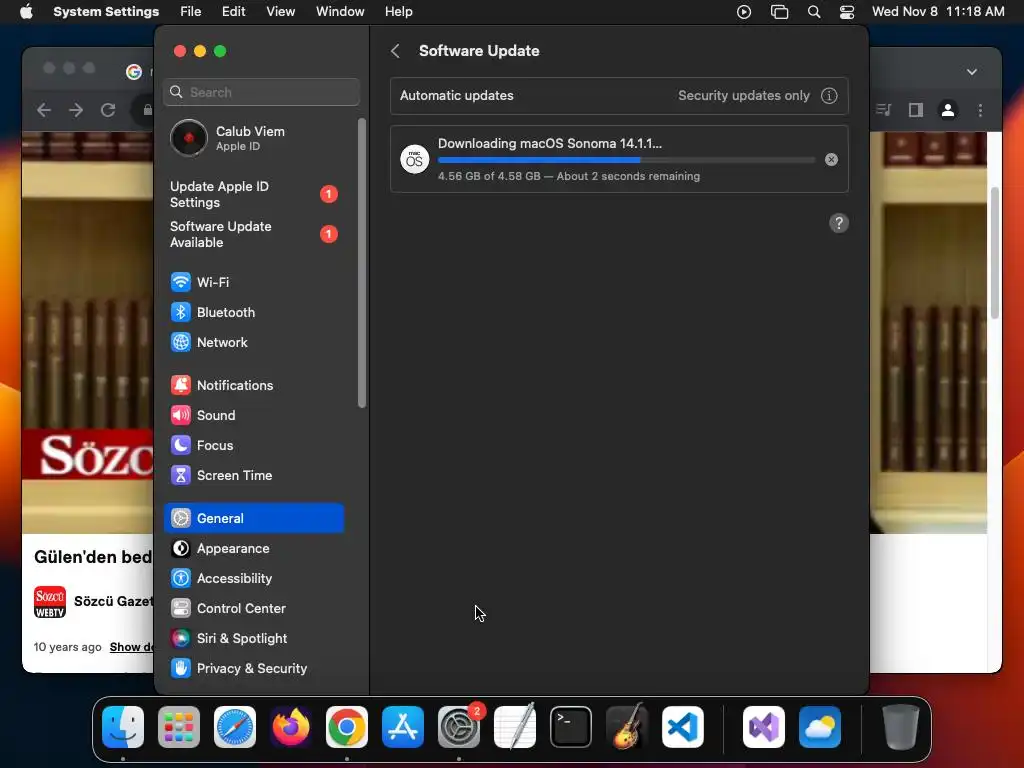Open Calub Viem Apple ID account
This screenshot has width=1024, height=768.
255,138
